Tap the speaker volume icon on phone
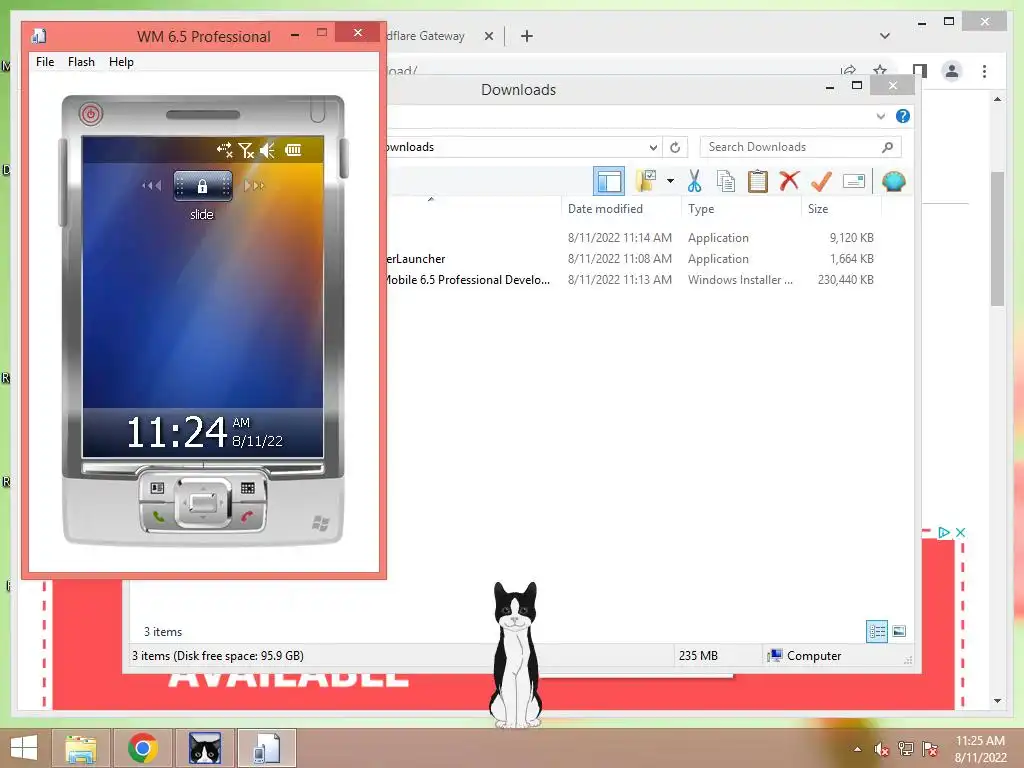The image size is (1024, 768). [267, 151]
